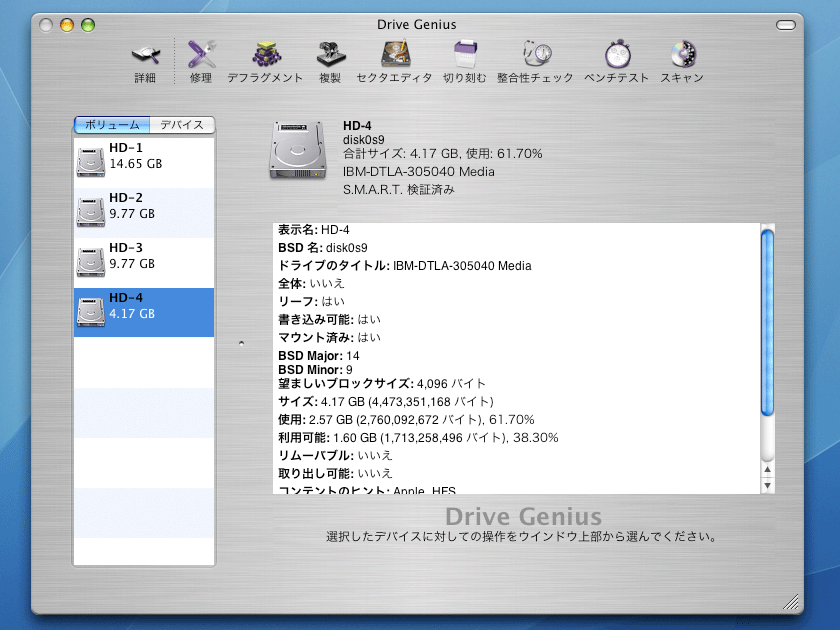Click the '表示名: HD-4' line
The width and height of the screenshot is (840, 630).
point(313,230)
